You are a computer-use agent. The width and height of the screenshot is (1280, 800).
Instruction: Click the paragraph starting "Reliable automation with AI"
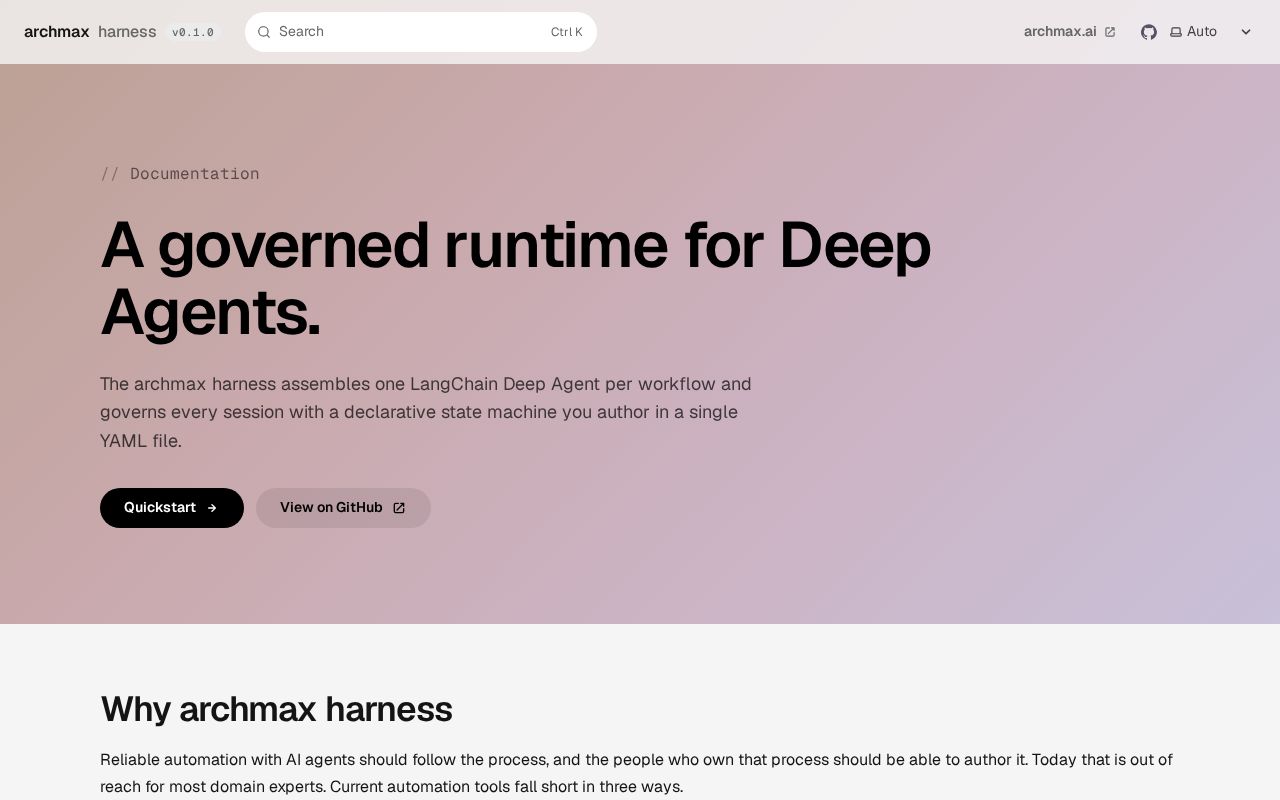[x=636, y=773]
